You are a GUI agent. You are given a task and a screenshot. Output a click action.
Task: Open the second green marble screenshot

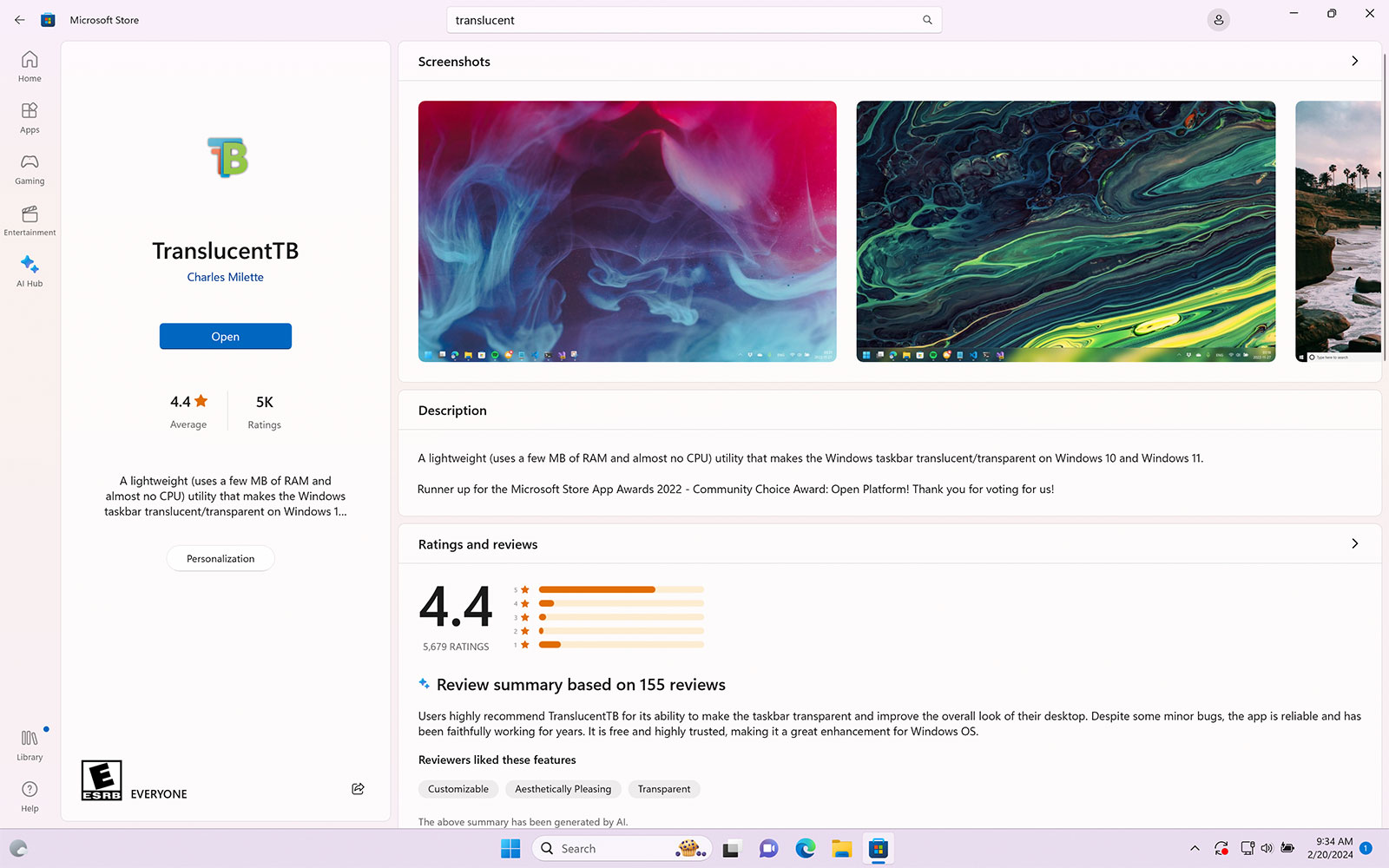pyautogui.click(x=1066, y=231)
